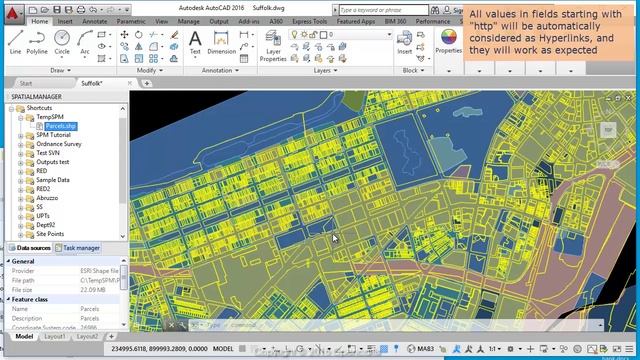Expand the Block panel dropdown
Image resolution: width=640 pixels, height=360 pixels.
click(413, 70)
